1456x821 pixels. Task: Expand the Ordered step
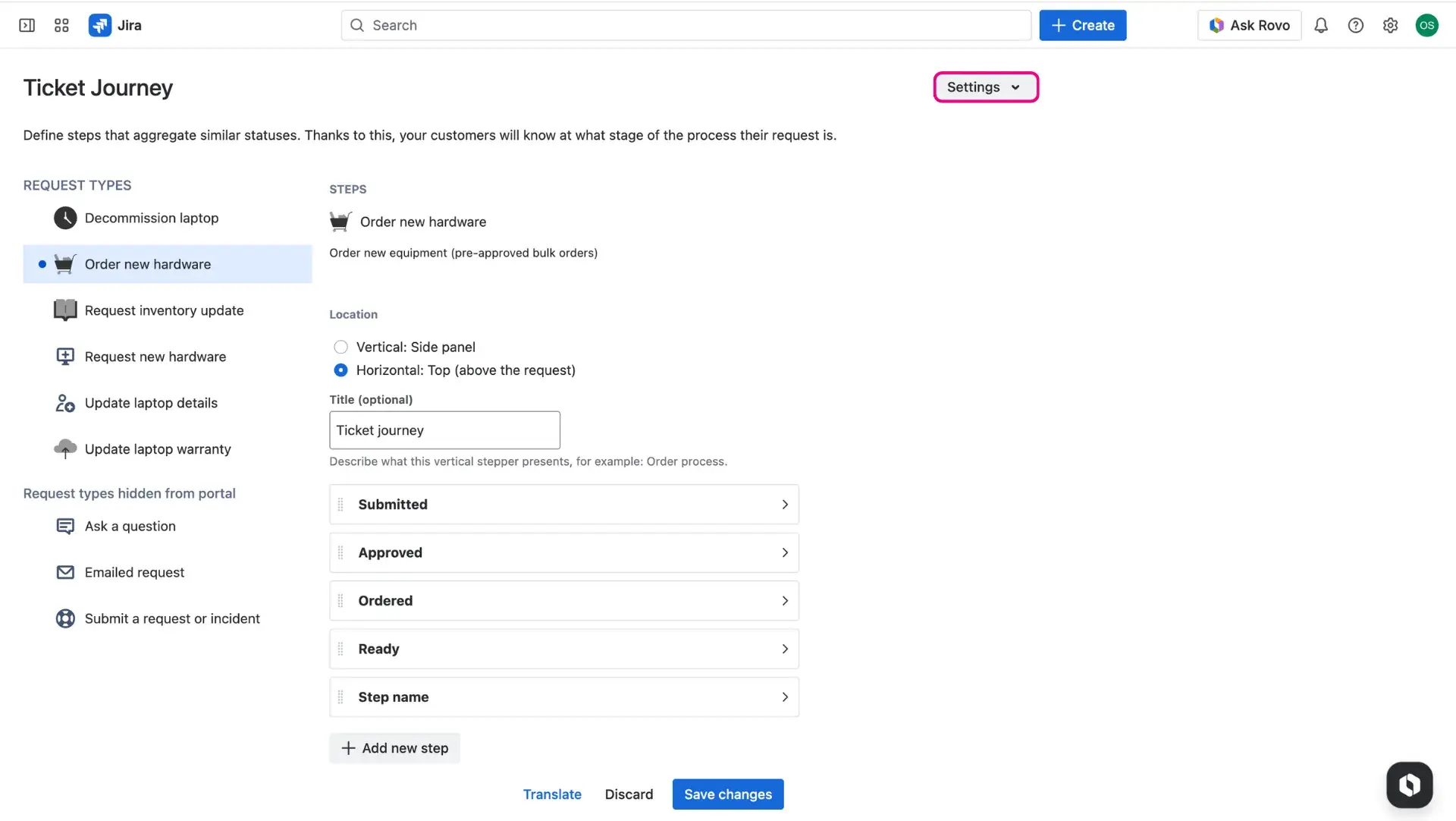tap(785, 600)
